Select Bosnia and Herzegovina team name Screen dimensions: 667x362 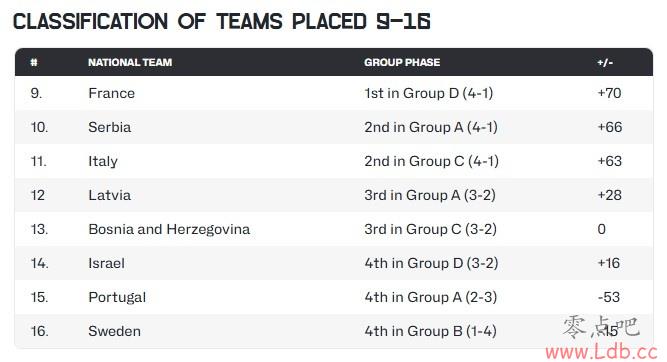pyautogui.click(x=169, y=229)
